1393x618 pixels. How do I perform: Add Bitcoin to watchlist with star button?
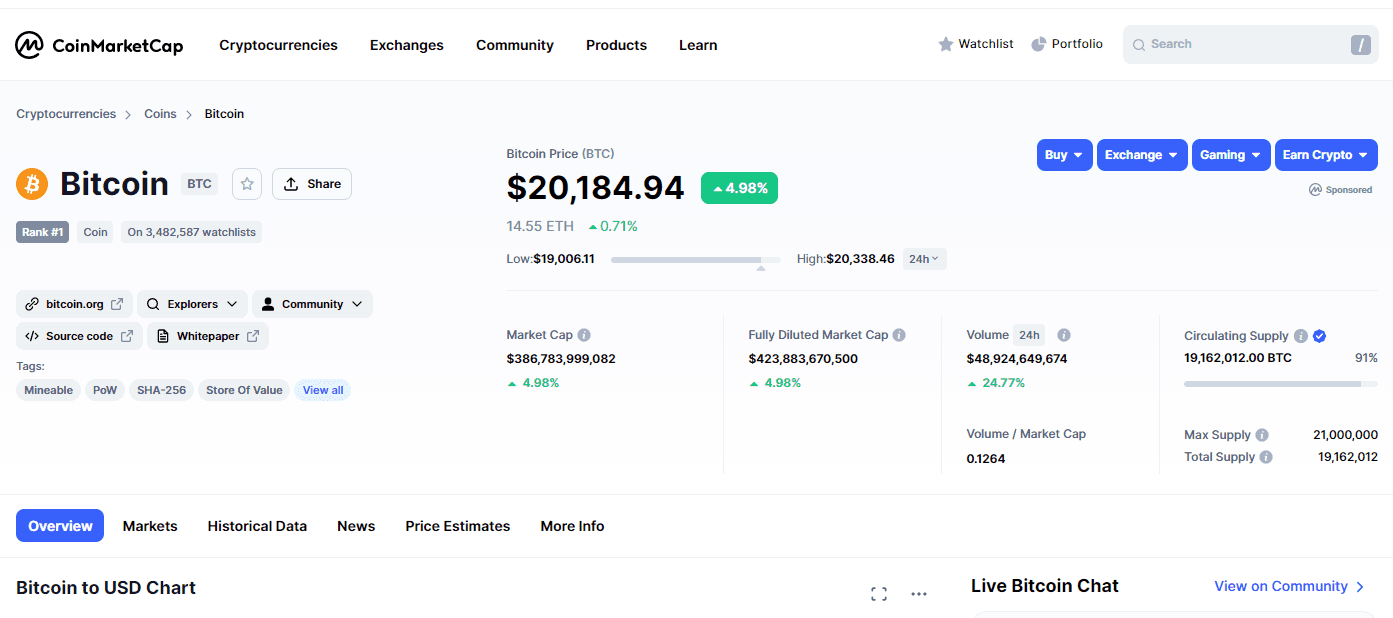247,184
